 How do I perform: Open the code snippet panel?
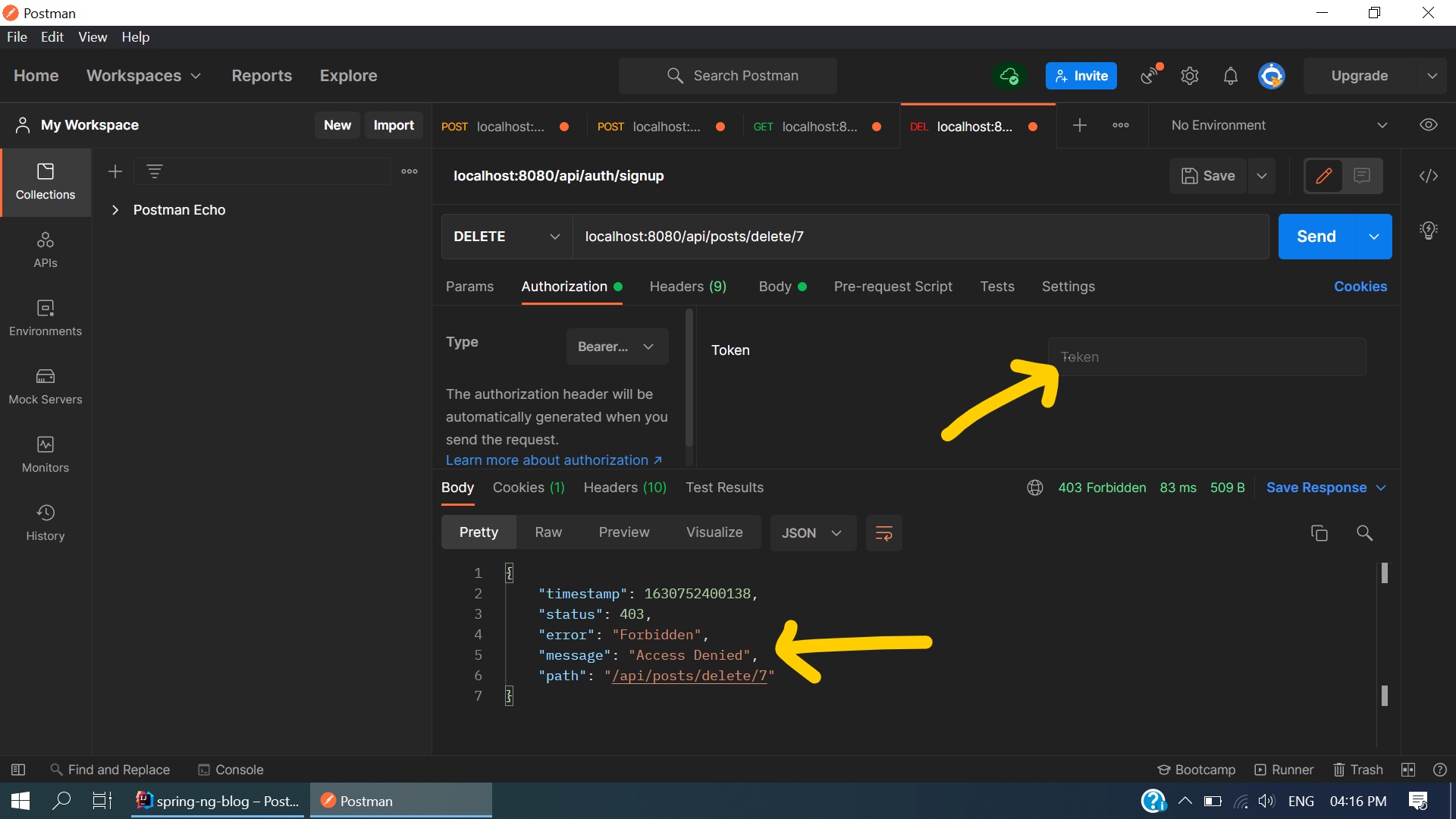point(1429,176)
